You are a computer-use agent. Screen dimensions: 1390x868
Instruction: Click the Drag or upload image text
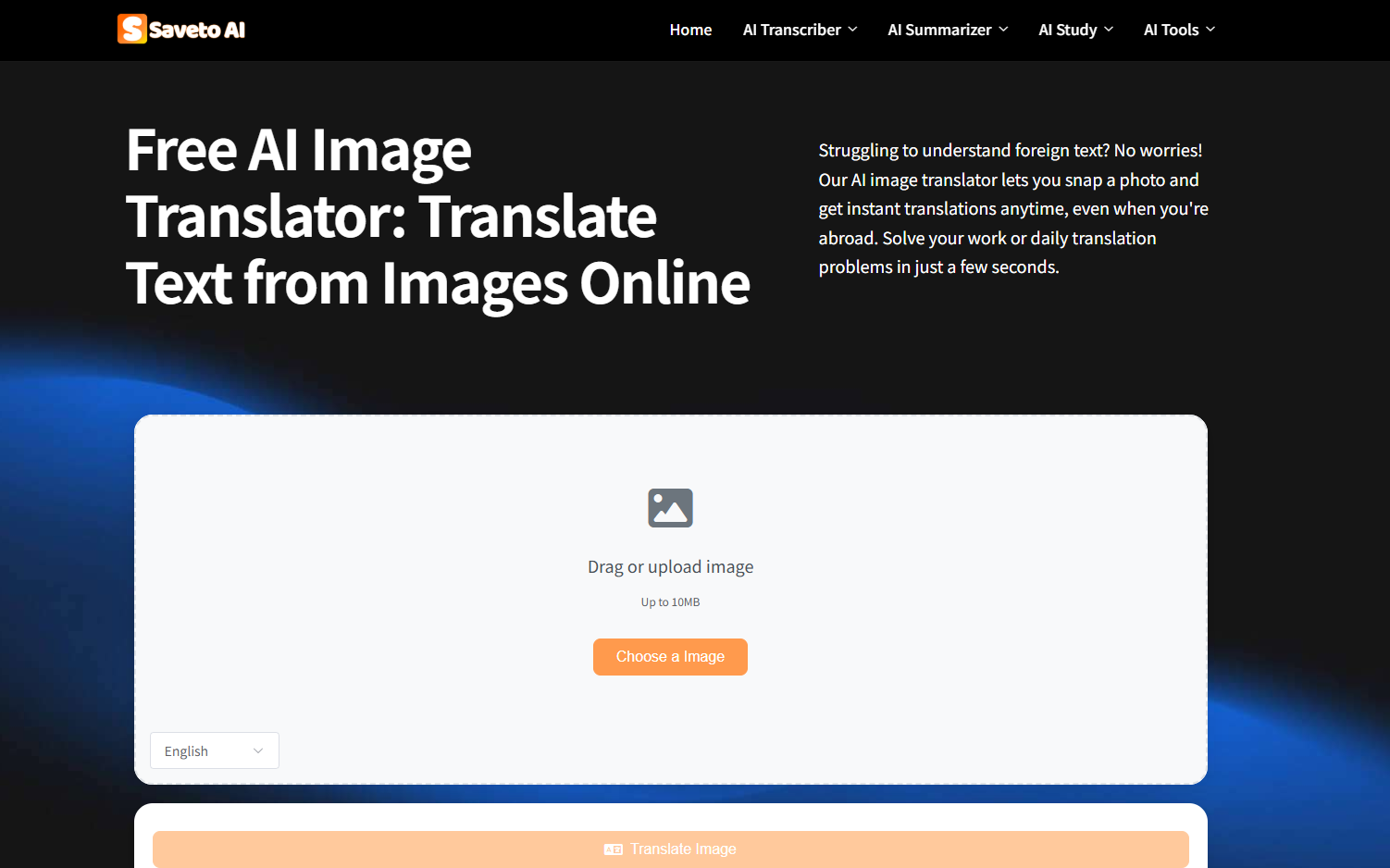(x=670, y=565)
